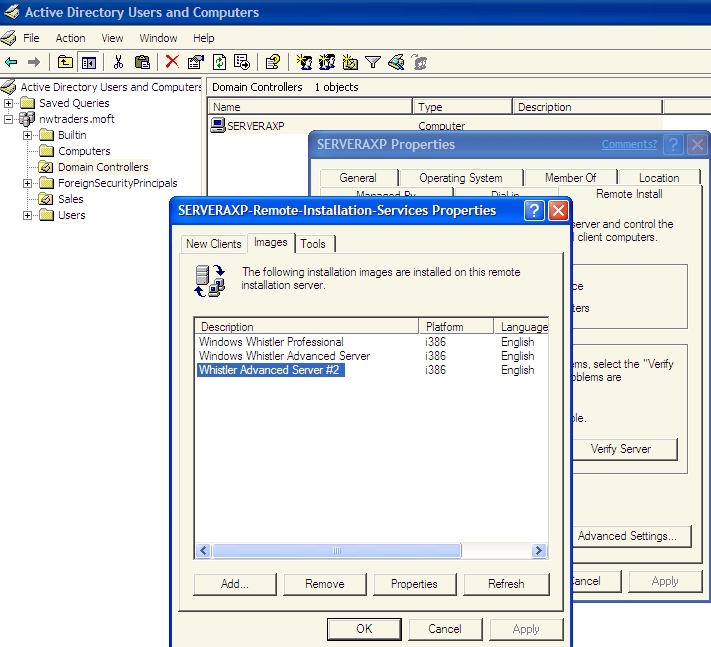Expand the Builtin folder node

point(27,135)
